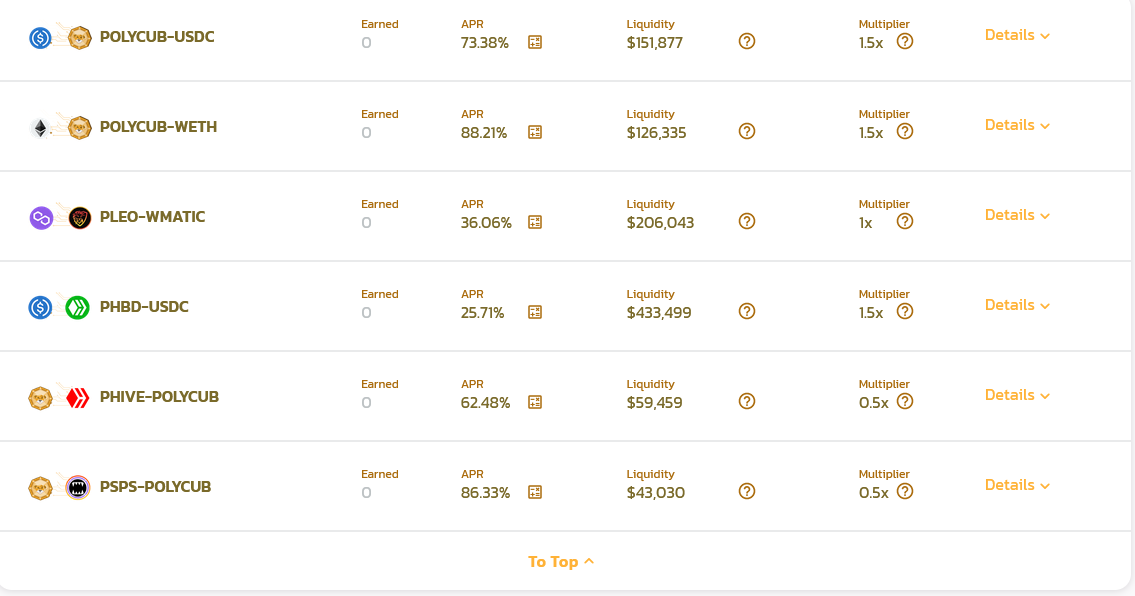The width and height of the screenshot is (1135, 596).
Task: Expand Details for PHBD-USDC farm
Action: pos(1017,305)
